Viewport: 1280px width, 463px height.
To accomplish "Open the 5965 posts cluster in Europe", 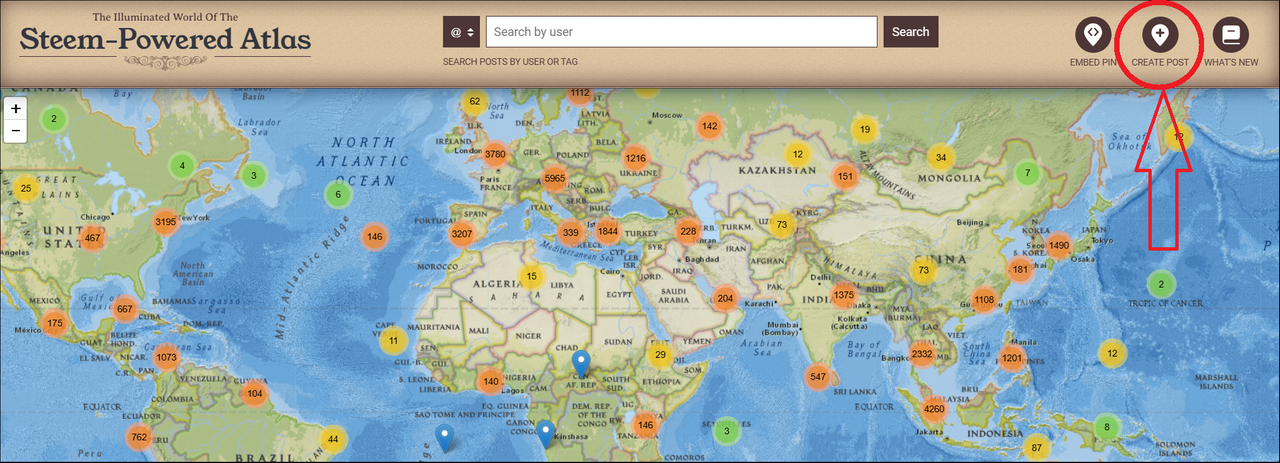I will point(554,179).
